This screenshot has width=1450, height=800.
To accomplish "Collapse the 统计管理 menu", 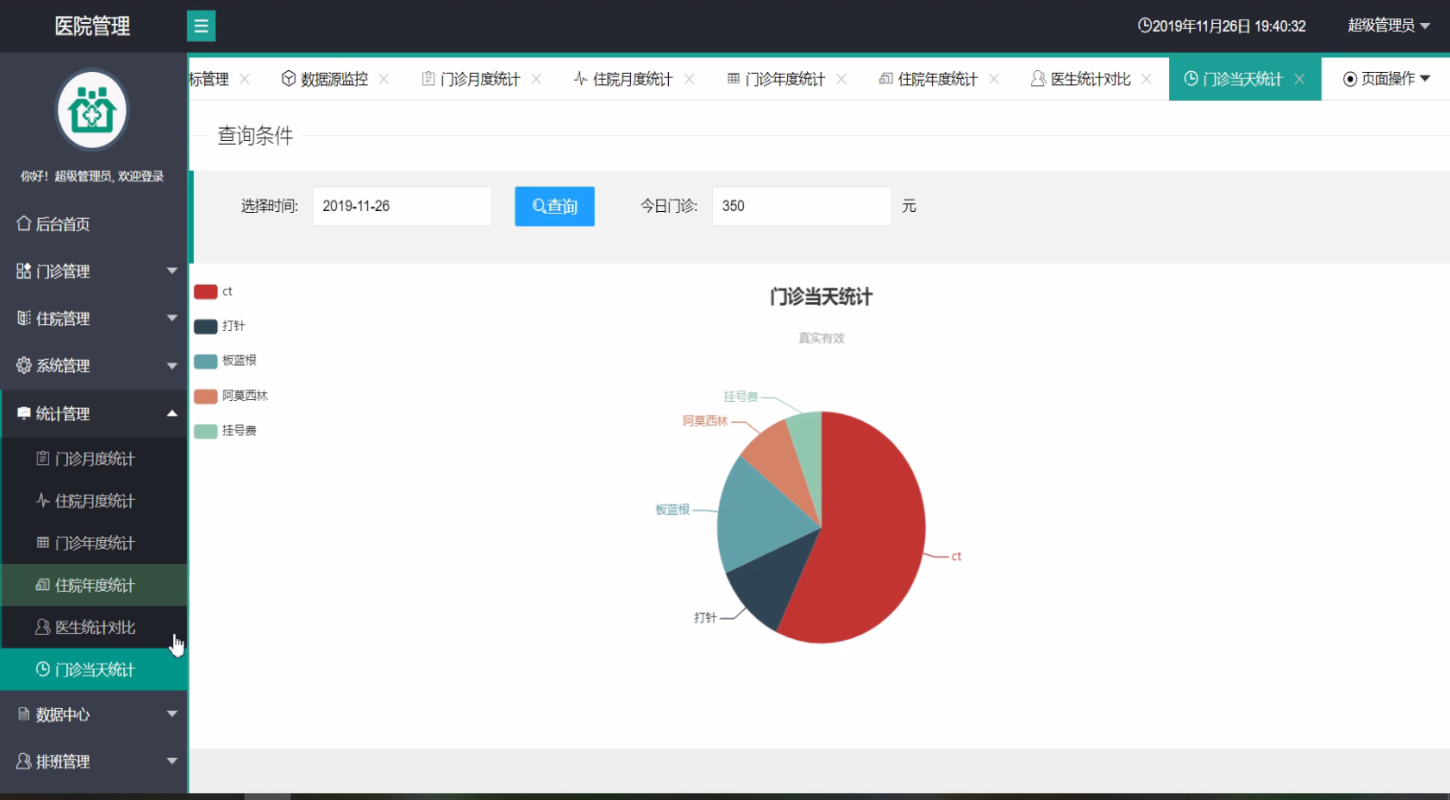I will (x=94, y=413).
